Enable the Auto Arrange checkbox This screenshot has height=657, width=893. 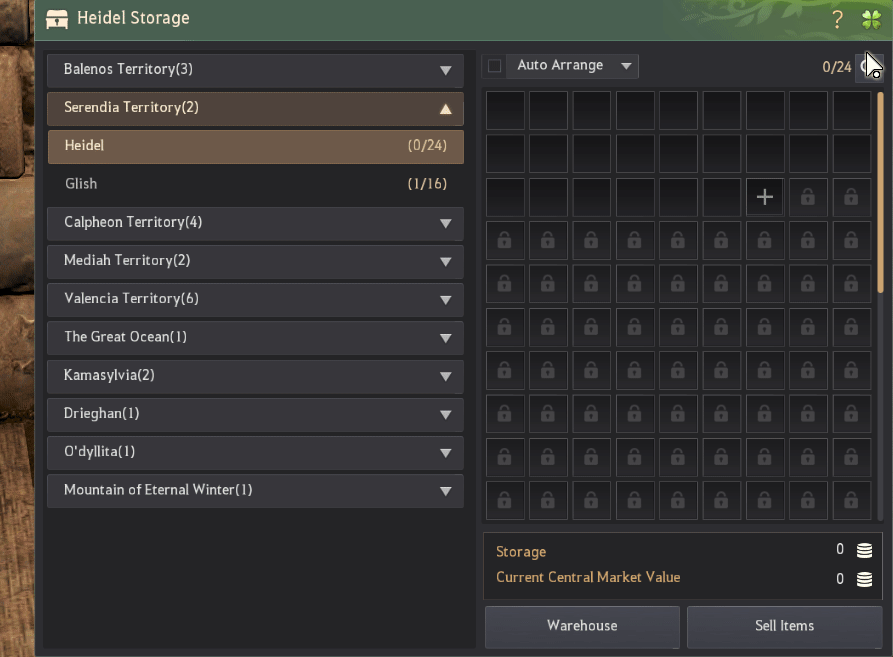(x=494, y=66)
